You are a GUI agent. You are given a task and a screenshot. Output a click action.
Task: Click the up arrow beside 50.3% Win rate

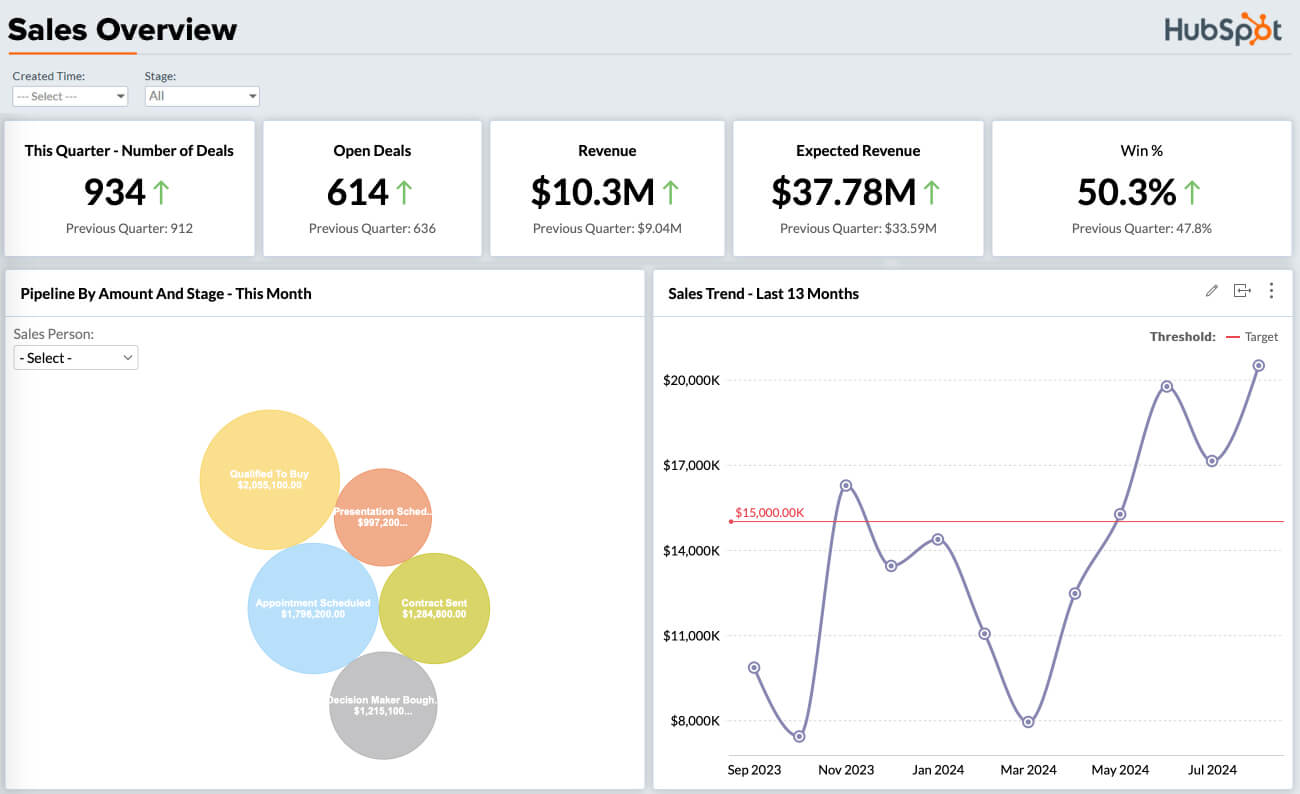(1192, 191)
